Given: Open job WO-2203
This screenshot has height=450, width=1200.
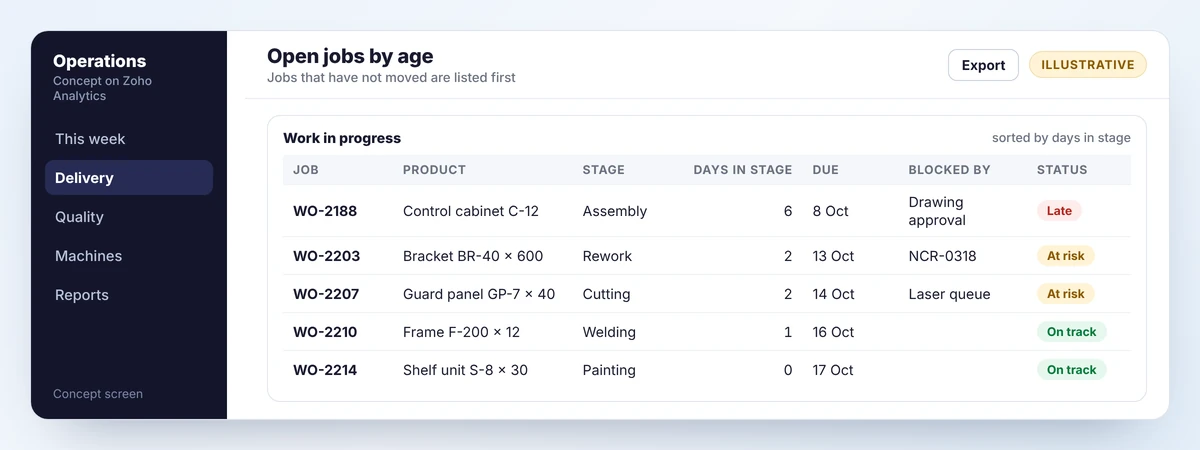Looking at the screenshot, I should pyautogui.click(x=326, y=256).
